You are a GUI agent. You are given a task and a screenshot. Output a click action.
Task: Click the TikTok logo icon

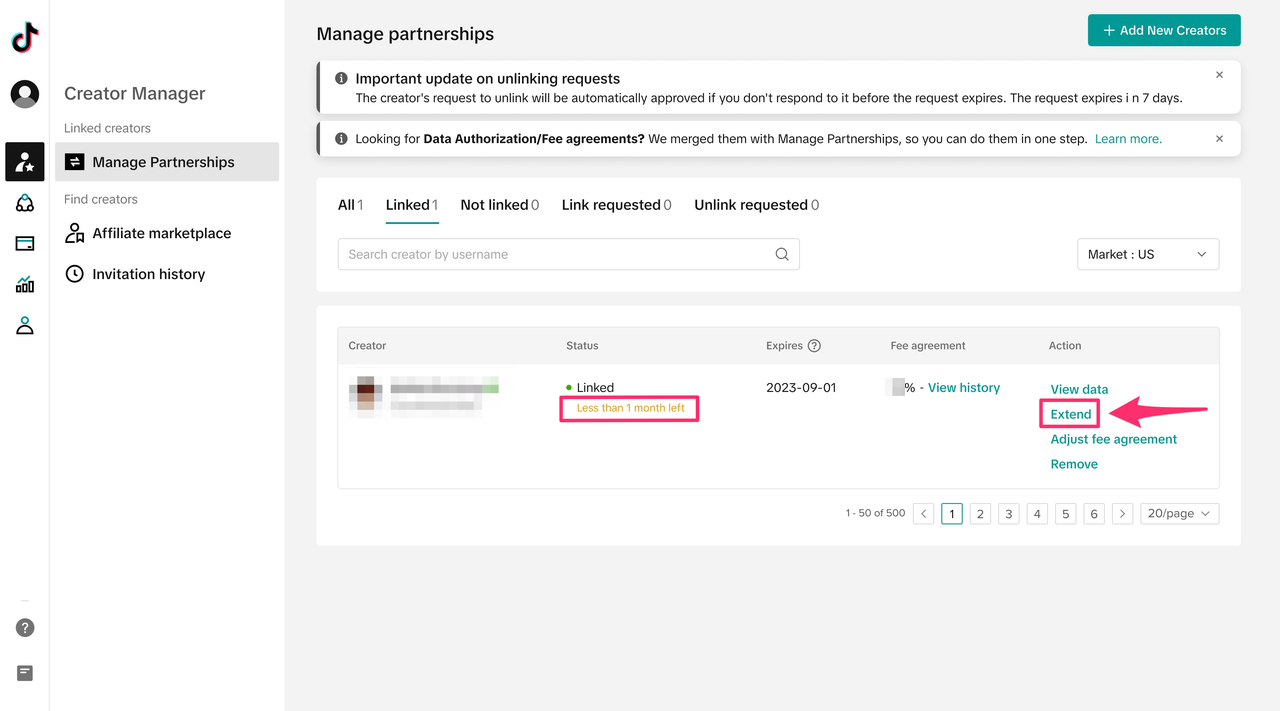click(x=25, y=38)
